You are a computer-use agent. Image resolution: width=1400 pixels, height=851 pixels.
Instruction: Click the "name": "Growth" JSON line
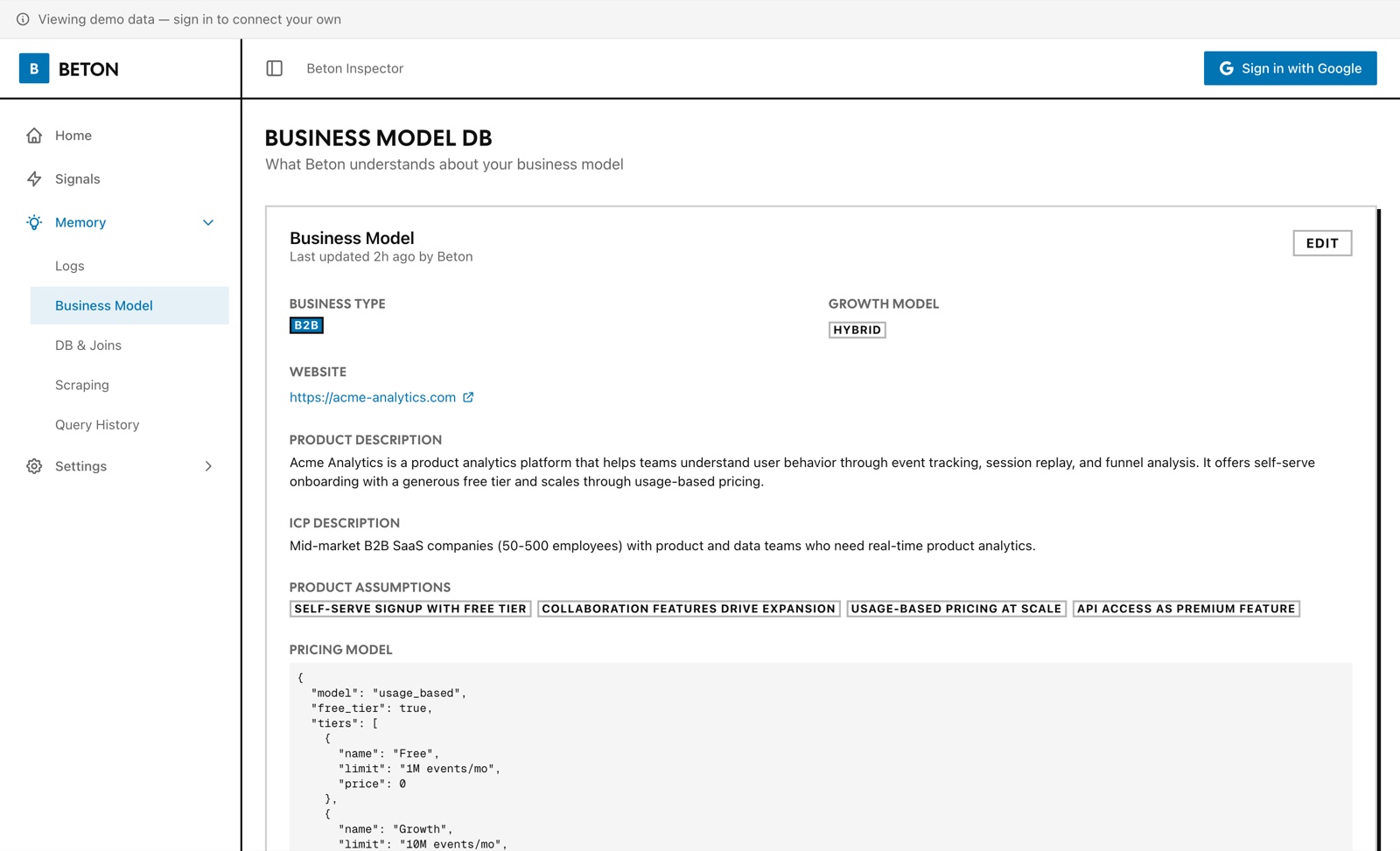point(395,829)
